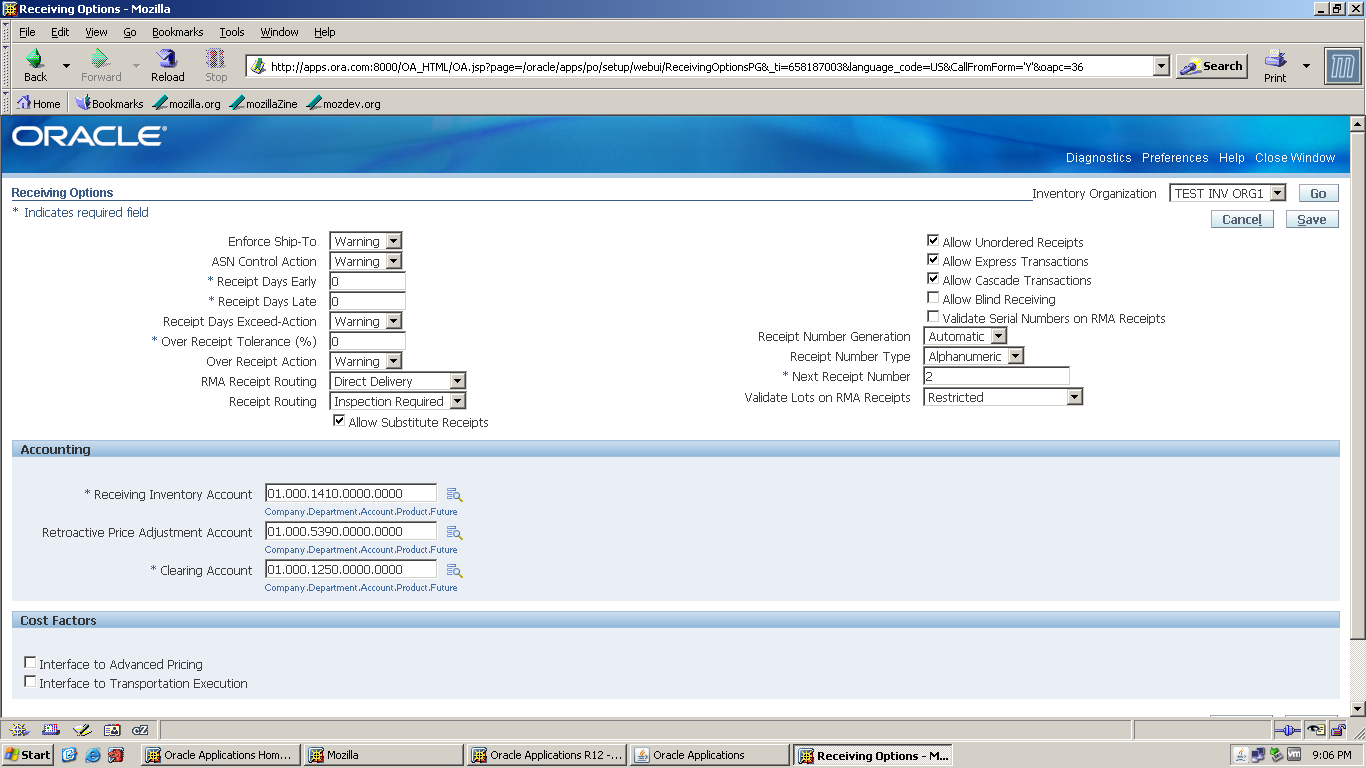This screenshot has width=1366, height=768.
Task: Click the Reload icon in the browser toolbar
Action: click(x=166, y=64)
